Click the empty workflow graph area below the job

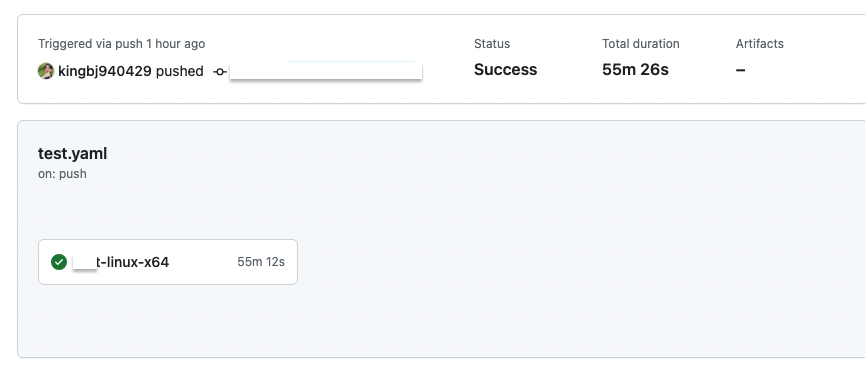(441, 320)
